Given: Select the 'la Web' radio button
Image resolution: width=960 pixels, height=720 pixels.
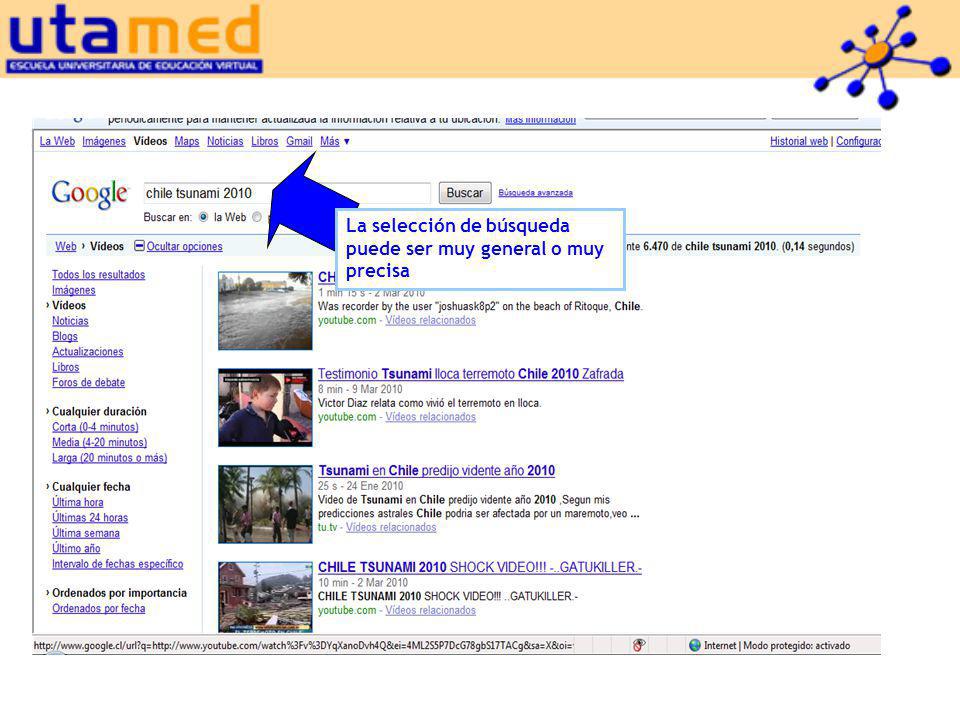Looking at the screenshot, I should tap(203, 217).
